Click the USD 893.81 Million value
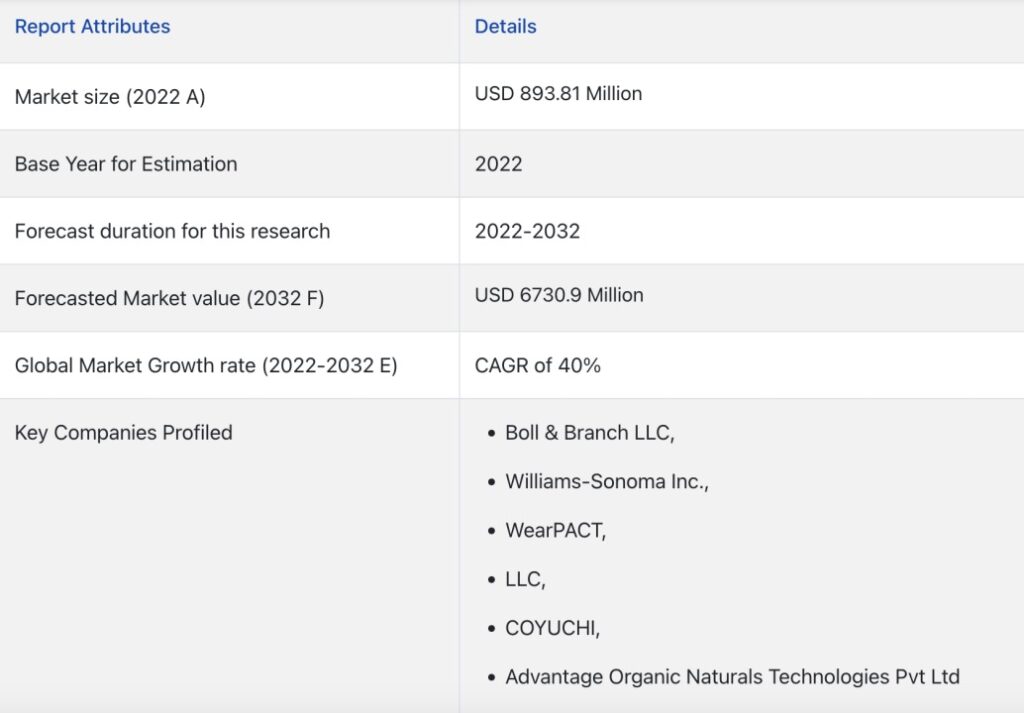Image resolution: width=1024 pixels, height=713 pixels. tap(558, 94)
